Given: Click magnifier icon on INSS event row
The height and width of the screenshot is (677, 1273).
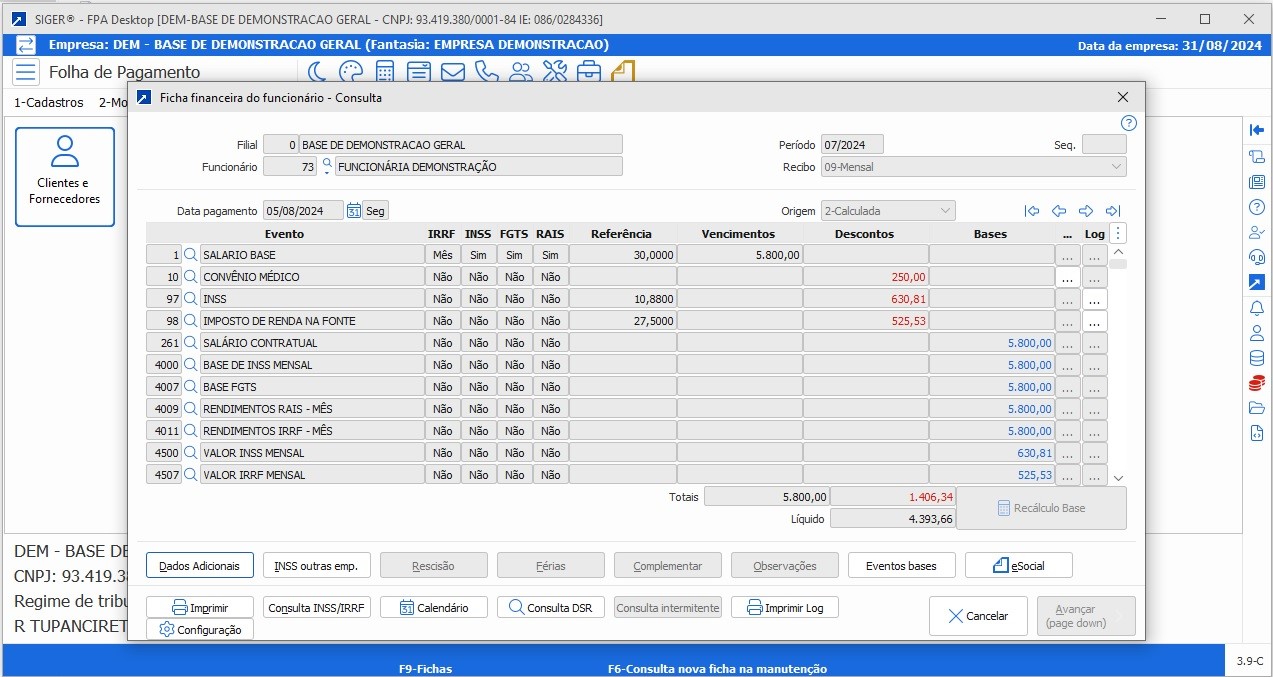Looking at the screenshot, I should 190,299.
